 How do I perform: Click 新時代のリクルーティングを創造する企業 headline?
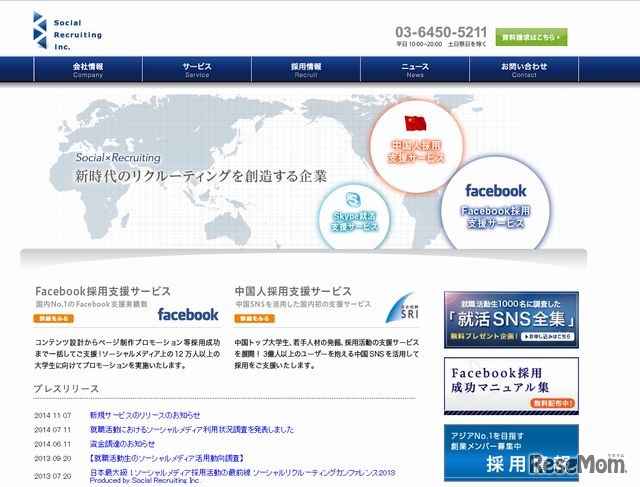(x=201, y=176)
